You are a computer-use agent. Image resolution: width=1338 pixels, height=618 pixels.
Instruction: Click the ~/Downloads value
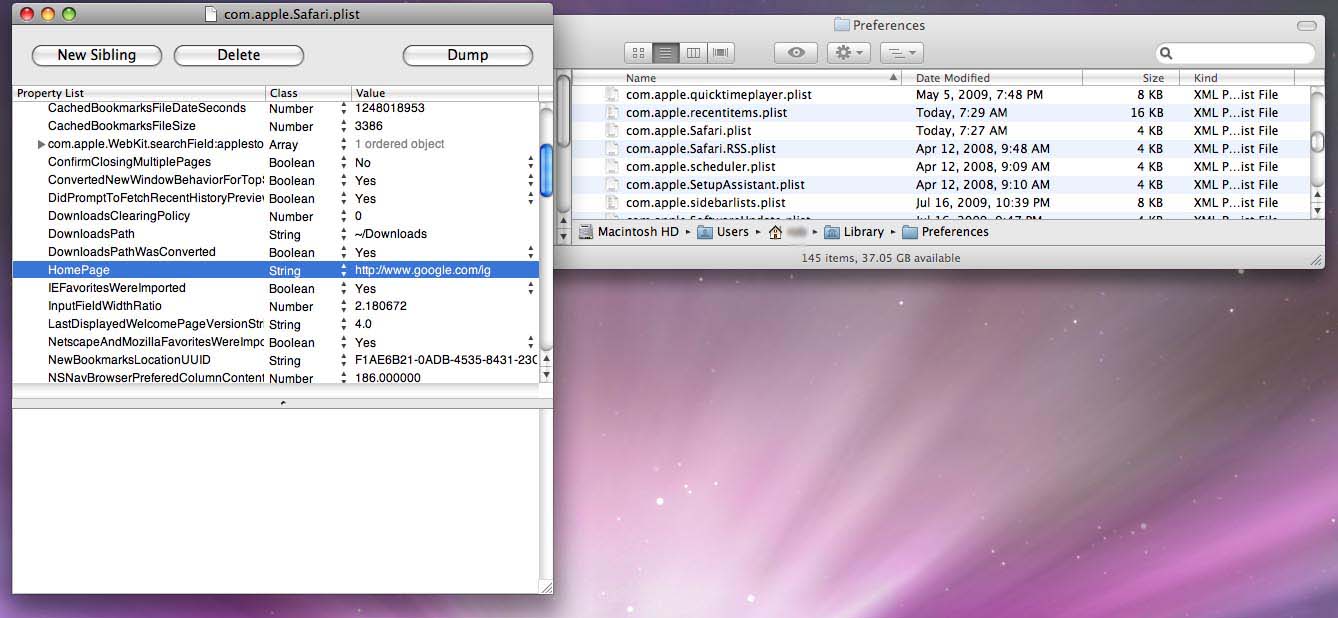(391, 234)
